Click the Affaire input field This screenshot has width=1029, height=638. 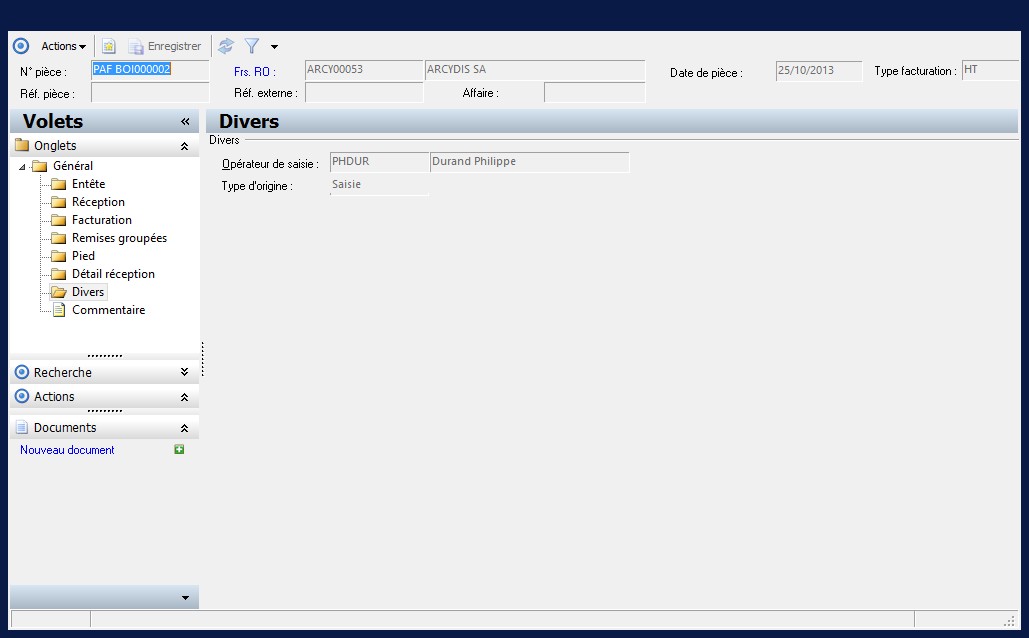pyautogui.click(x=595, y=93)
